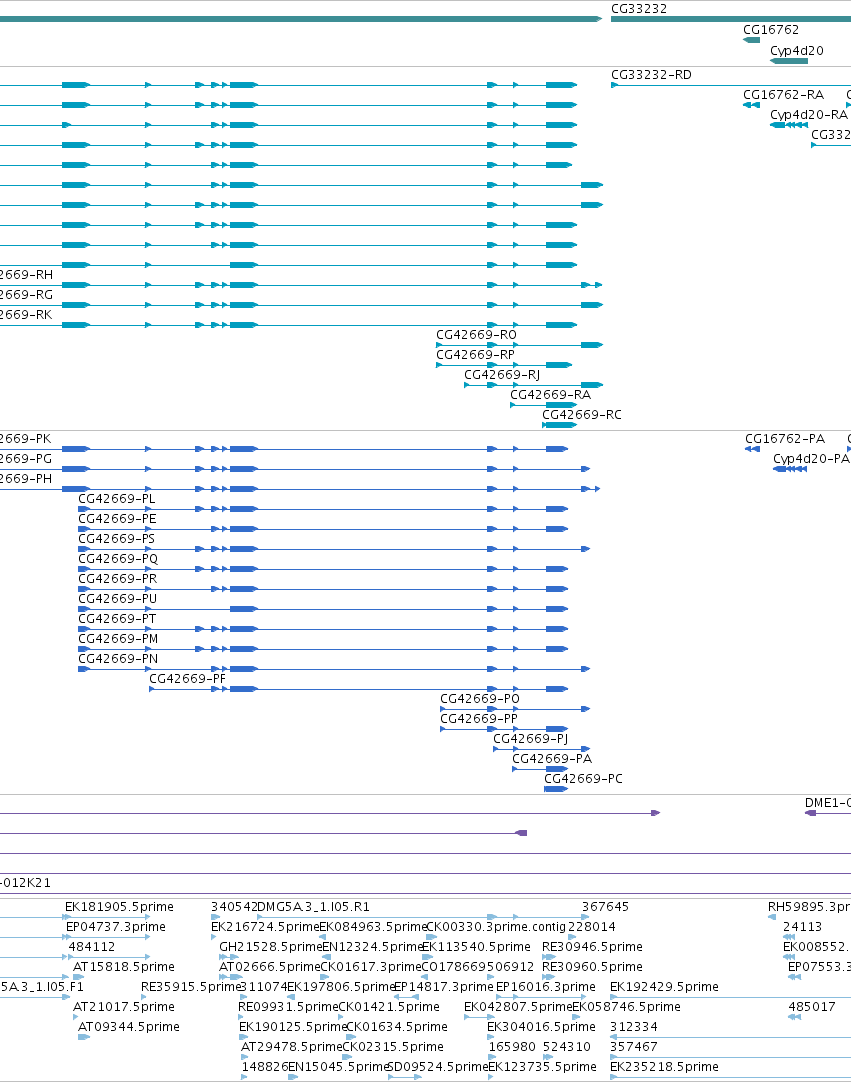Click the Cyp4d20 gene arrow glyph
This screenshot has height=1082, width=851.
789,61
